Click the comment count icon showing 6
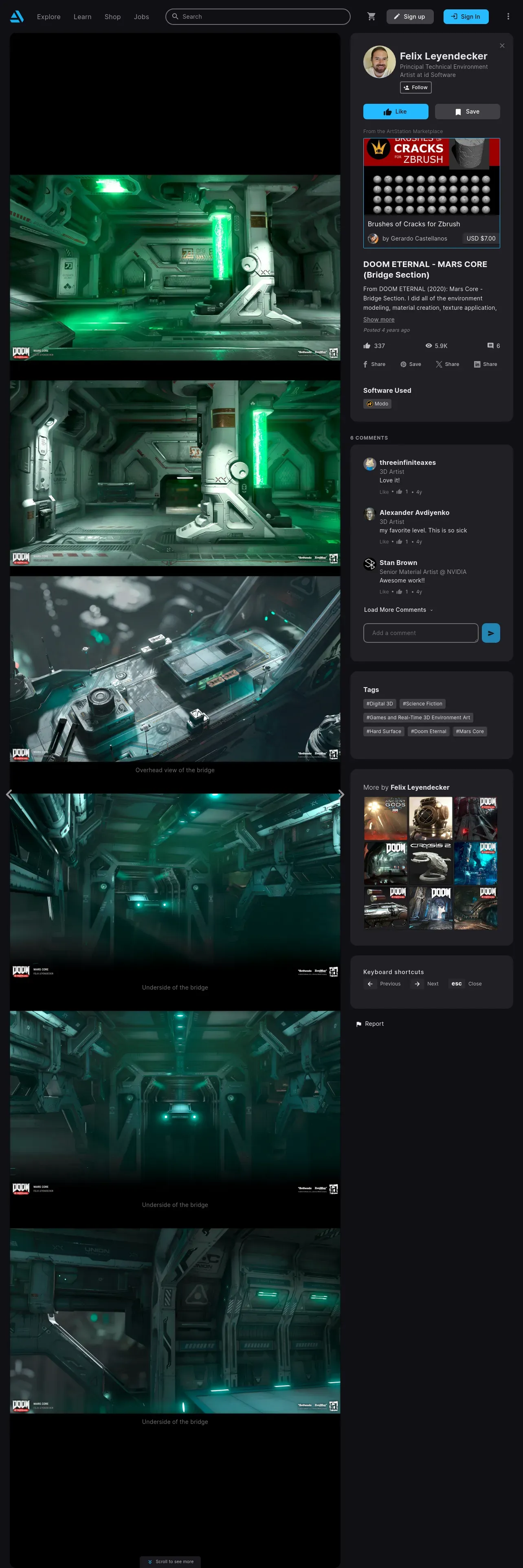 click(494, 346)
